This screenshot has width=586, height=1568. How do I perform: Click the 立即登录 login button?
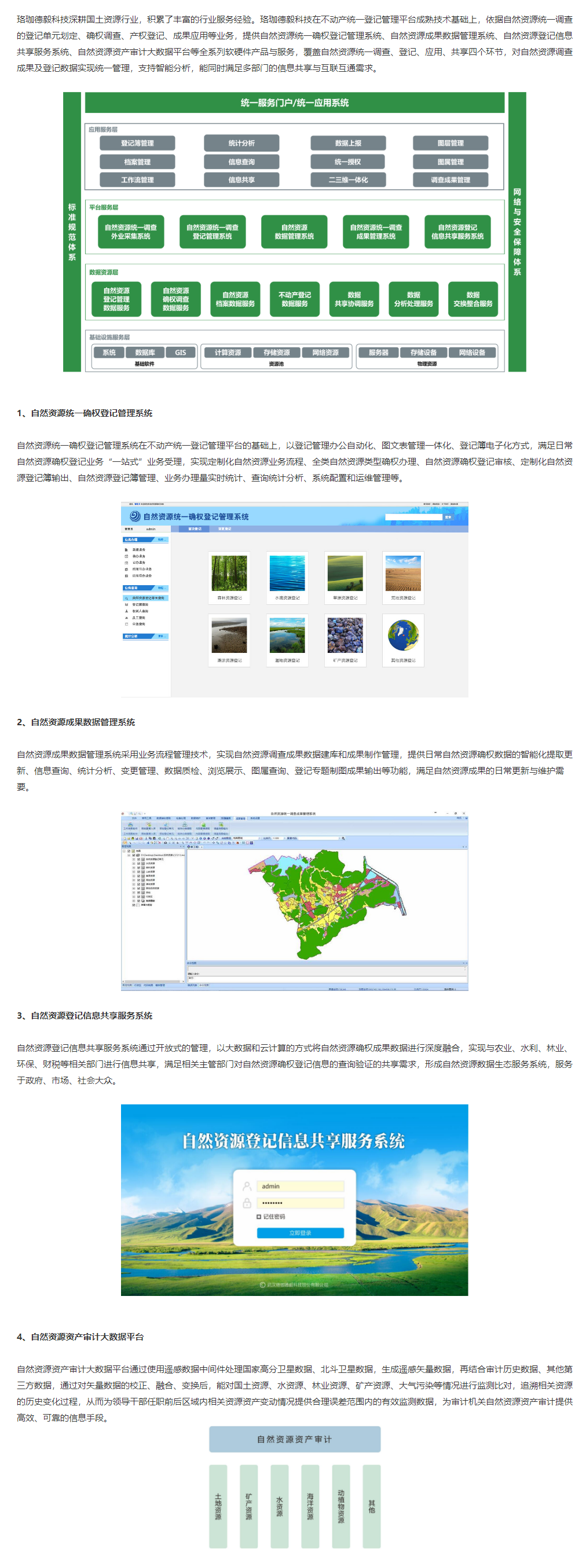click(301, 1233)
